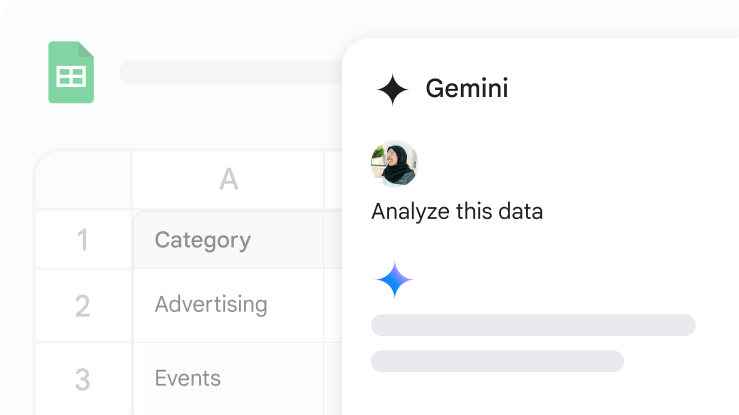Click the user profile avatar photo
Image resolution: width=739 pixels, height=415 pixels.
click(394, 163)
